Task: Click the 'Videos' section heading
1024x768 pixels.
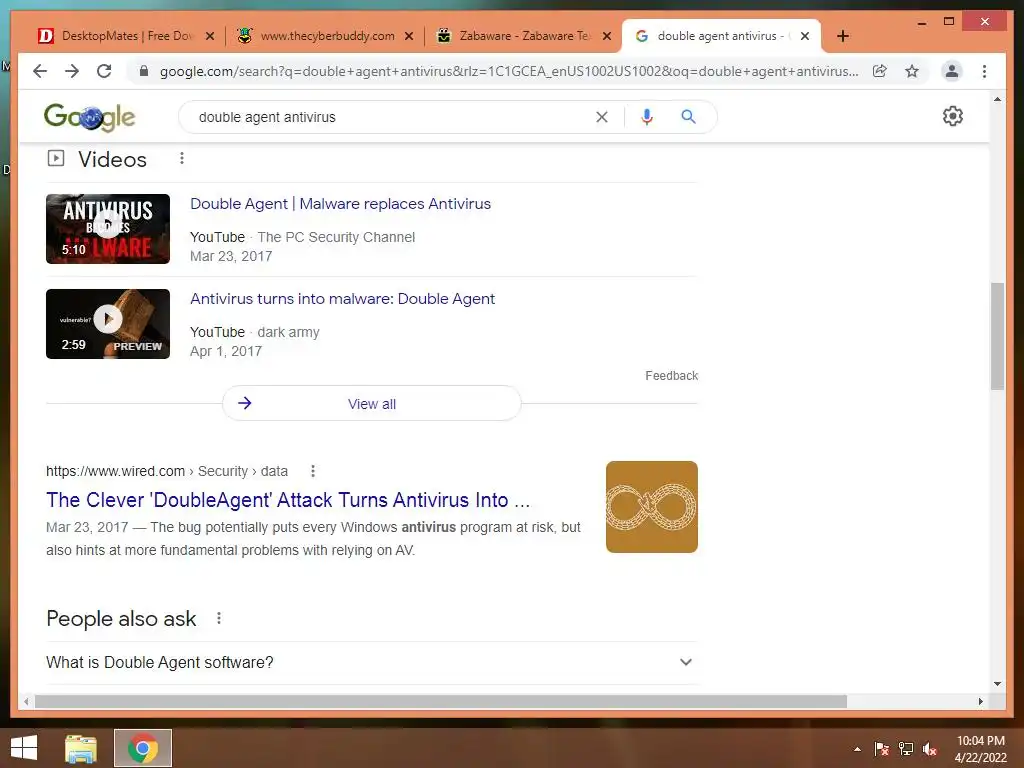Action: [112, 159]
